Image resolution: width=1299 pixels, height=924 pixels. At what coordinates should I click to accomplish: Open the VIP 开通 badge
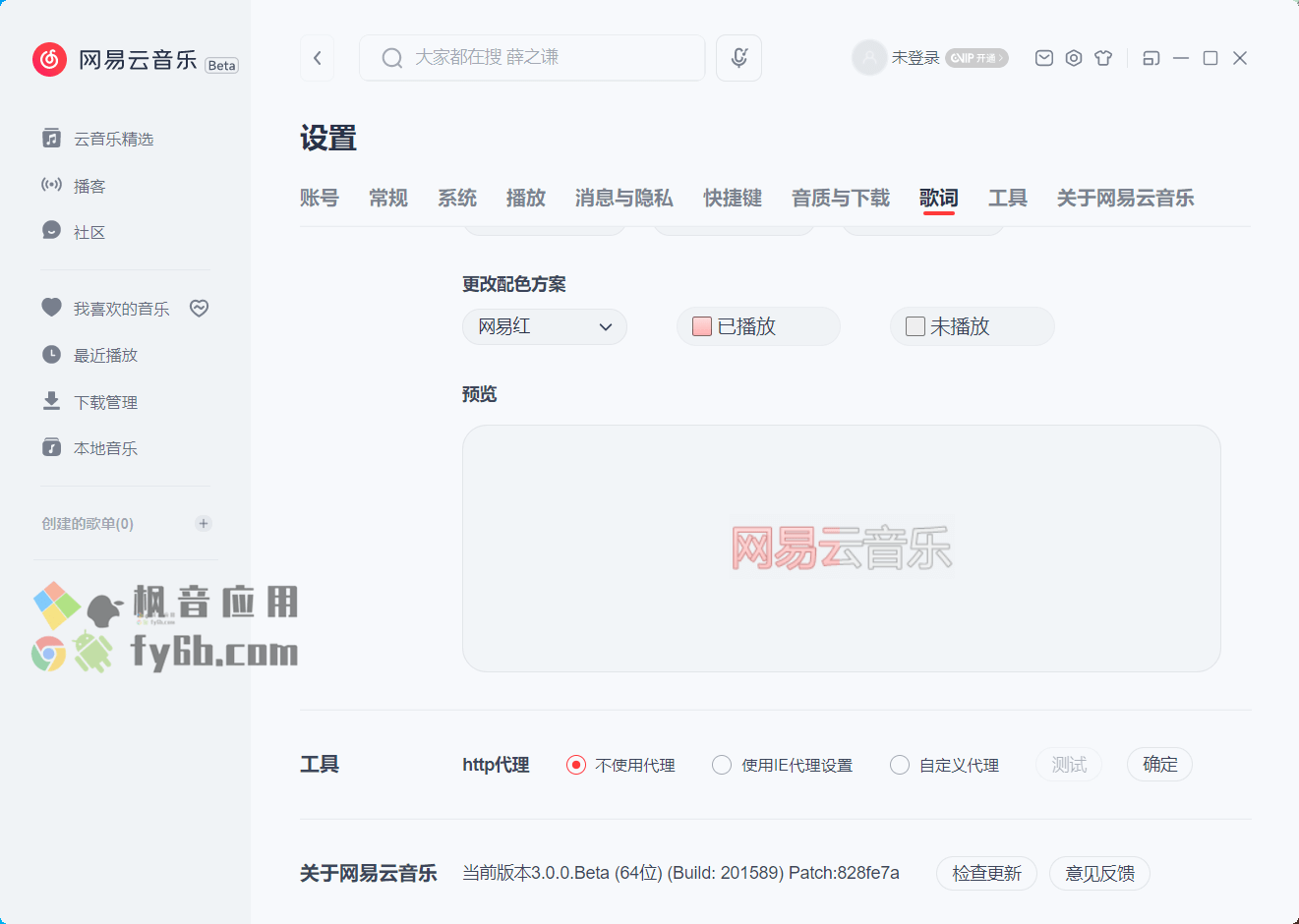click(x=976, y=58)
